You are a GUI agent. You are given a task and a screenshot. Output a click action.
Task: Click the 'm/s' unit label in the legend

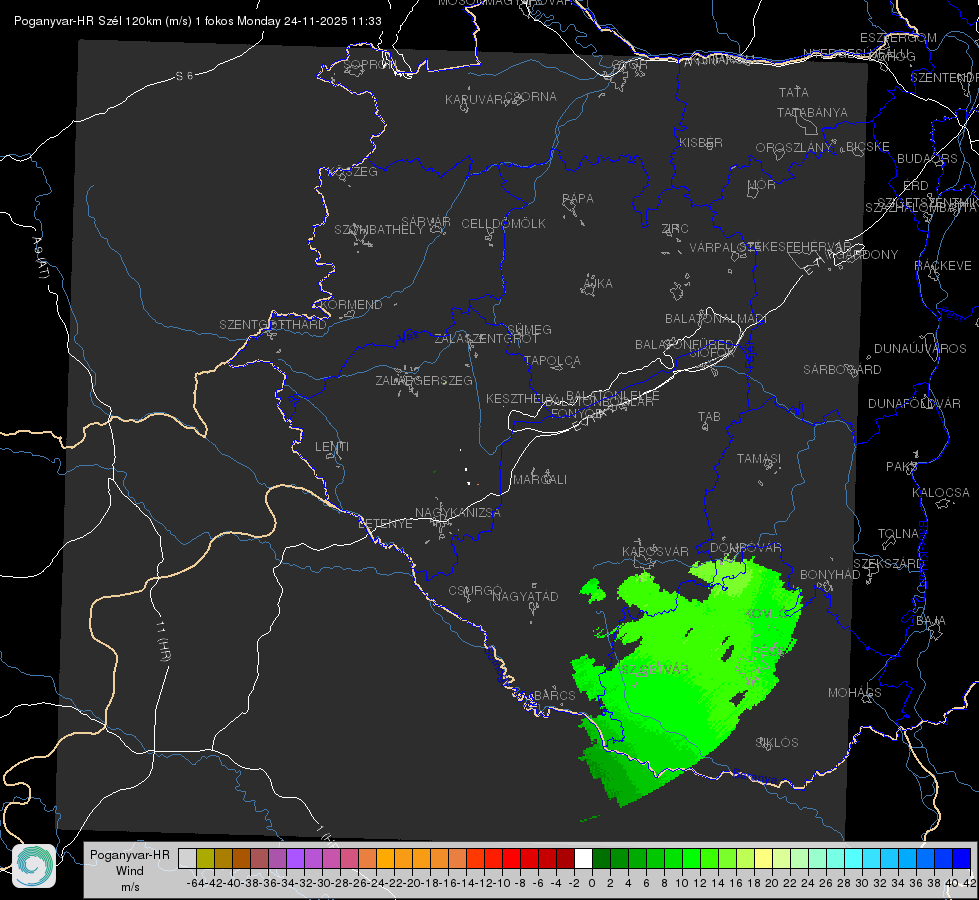tap(130, 887)
